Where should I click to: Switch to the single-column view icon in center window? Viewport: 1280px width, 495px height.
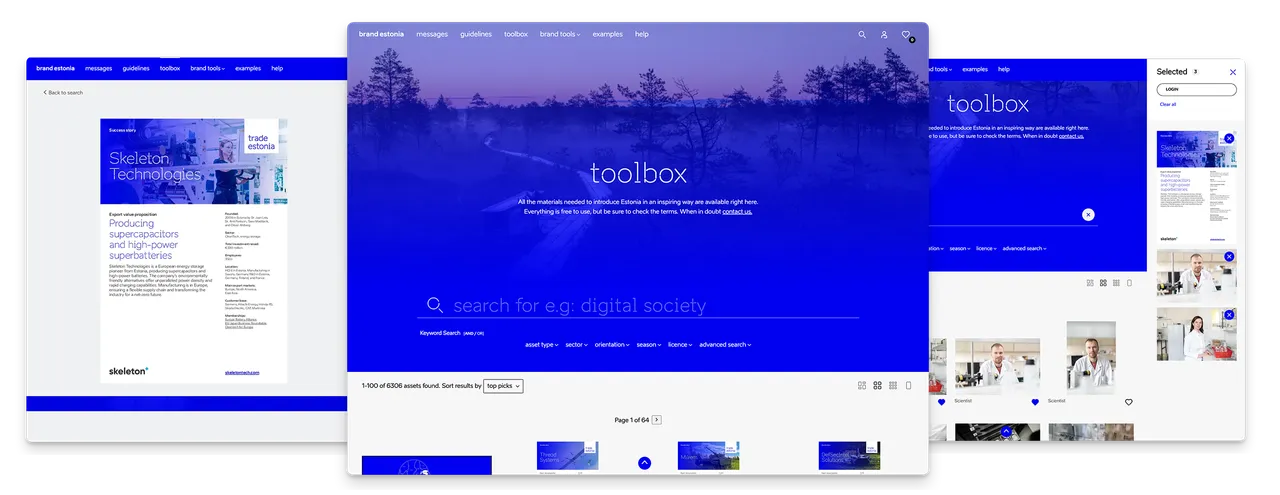coord(908,386)
